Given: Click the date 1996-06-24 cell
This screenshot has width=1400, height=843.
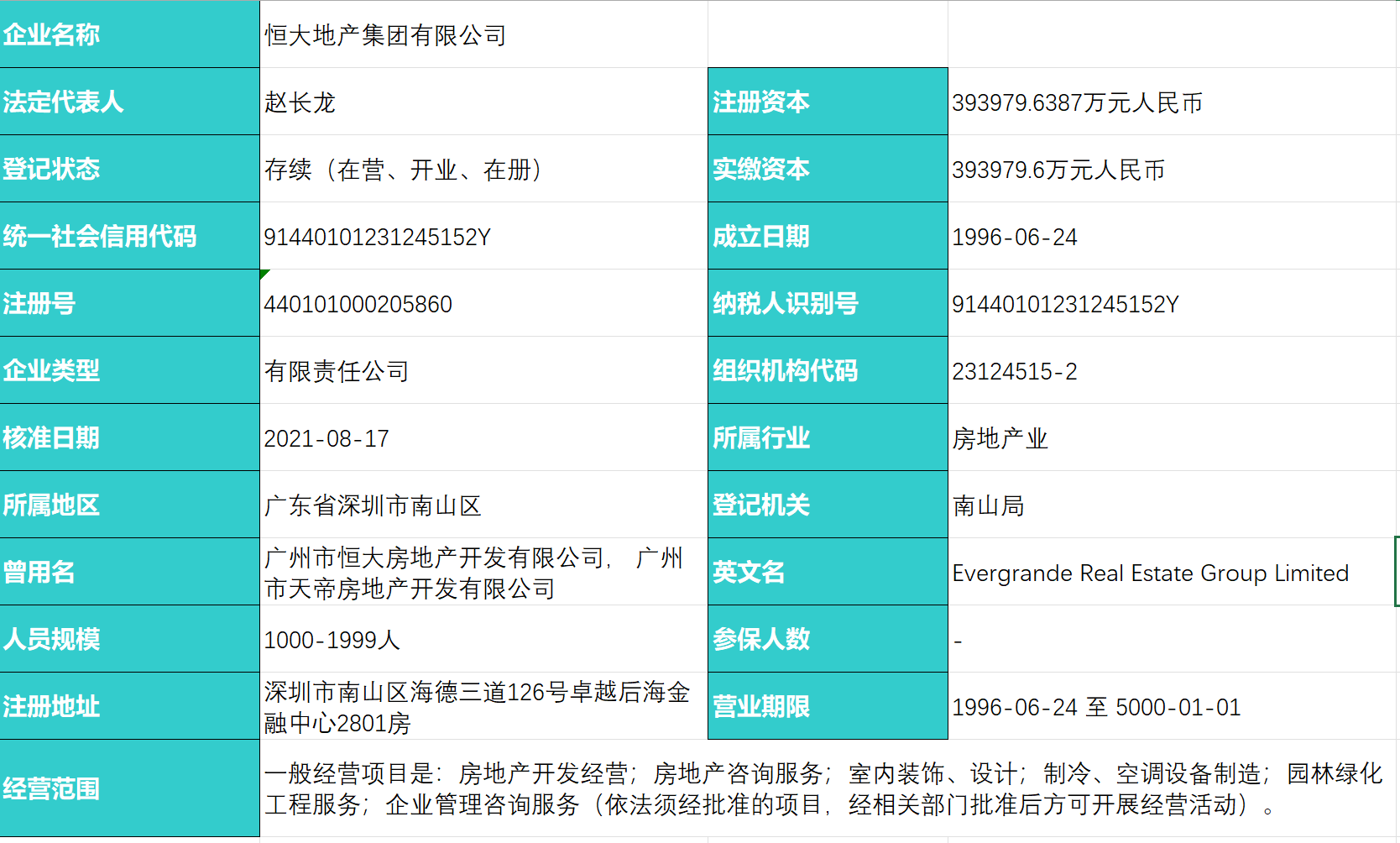Looking at the screenshot, I should click(x=1173, y=236).
